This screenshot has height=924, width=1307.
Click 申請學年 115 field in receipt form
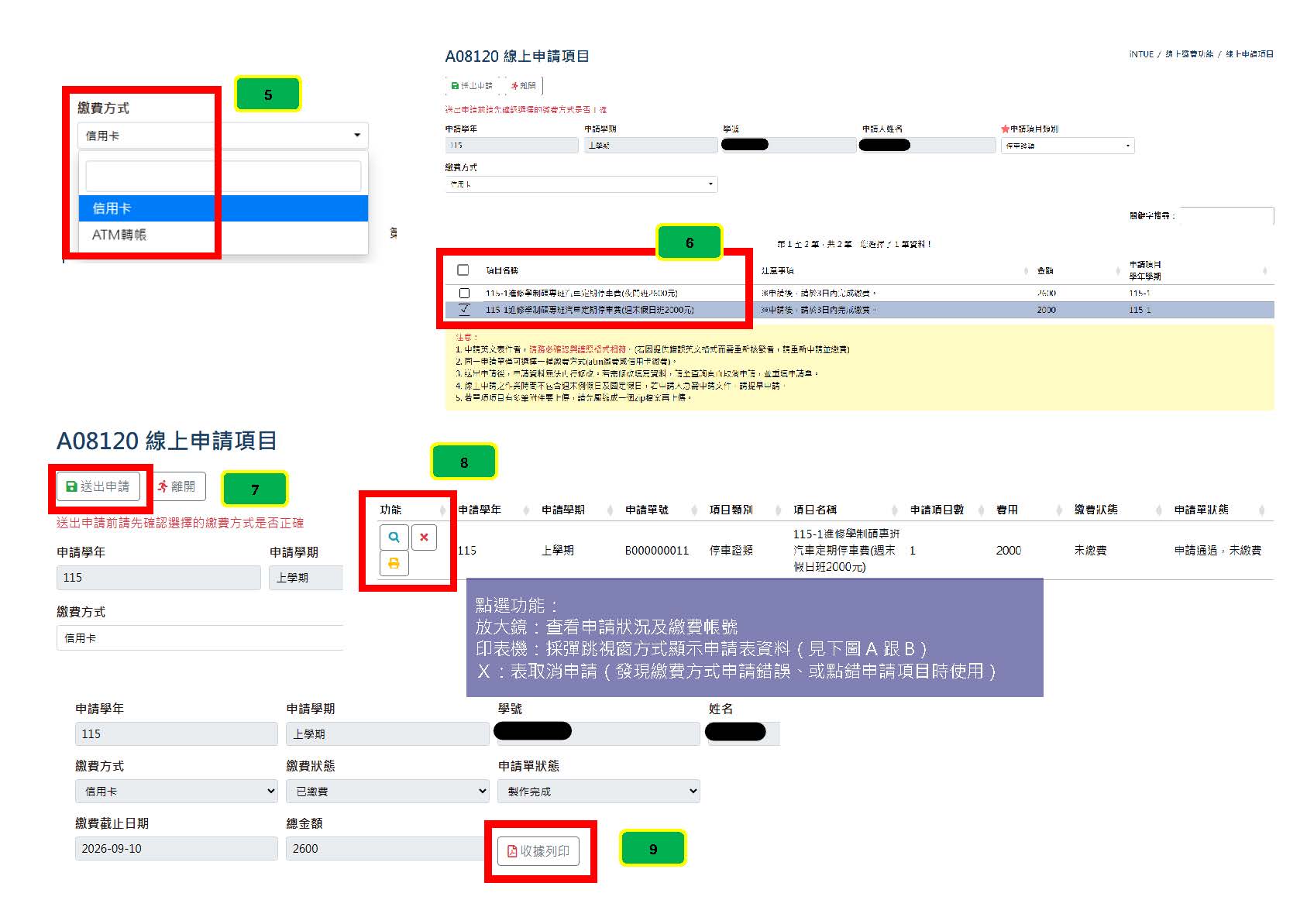coord(176,734)
